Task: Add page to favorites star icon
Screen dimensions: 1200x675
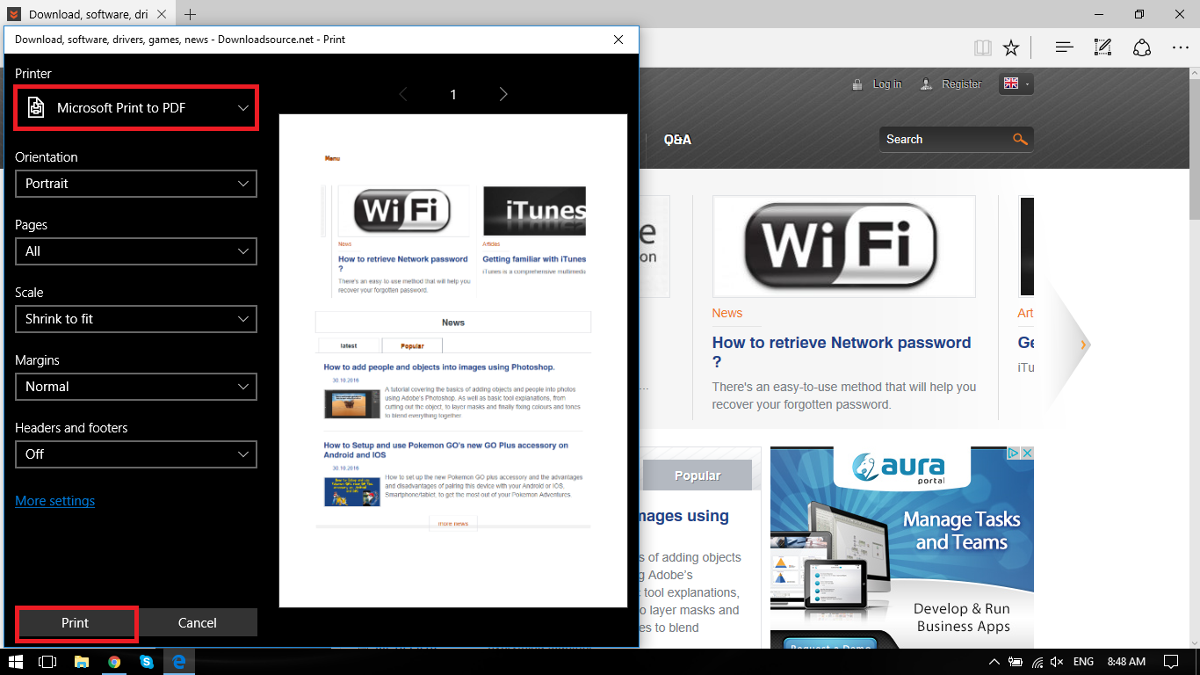Action: click(1011, 47)
